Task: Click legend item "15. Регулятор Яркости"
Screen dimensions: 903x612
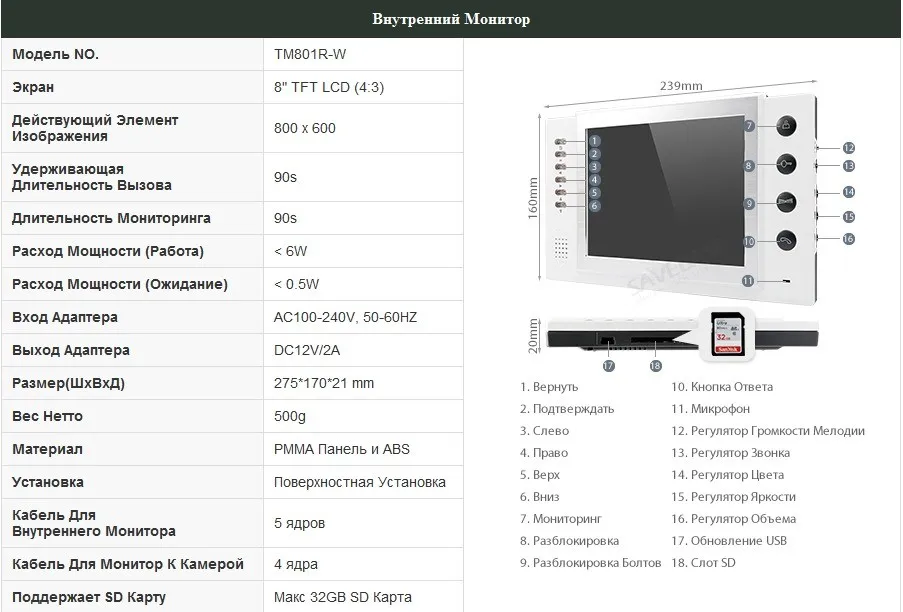Action: (734, 497)
